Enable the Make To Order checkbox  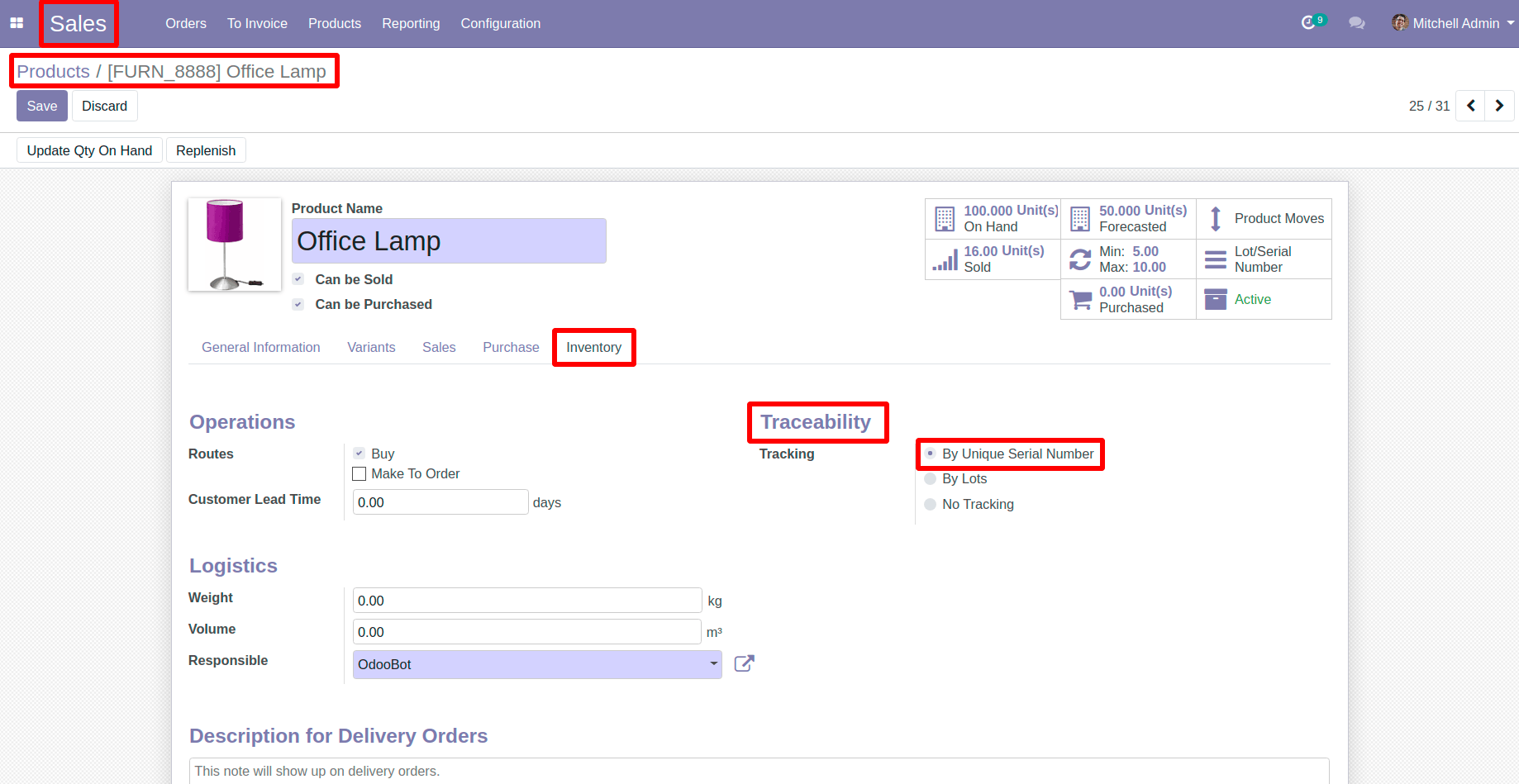point(359,473)
